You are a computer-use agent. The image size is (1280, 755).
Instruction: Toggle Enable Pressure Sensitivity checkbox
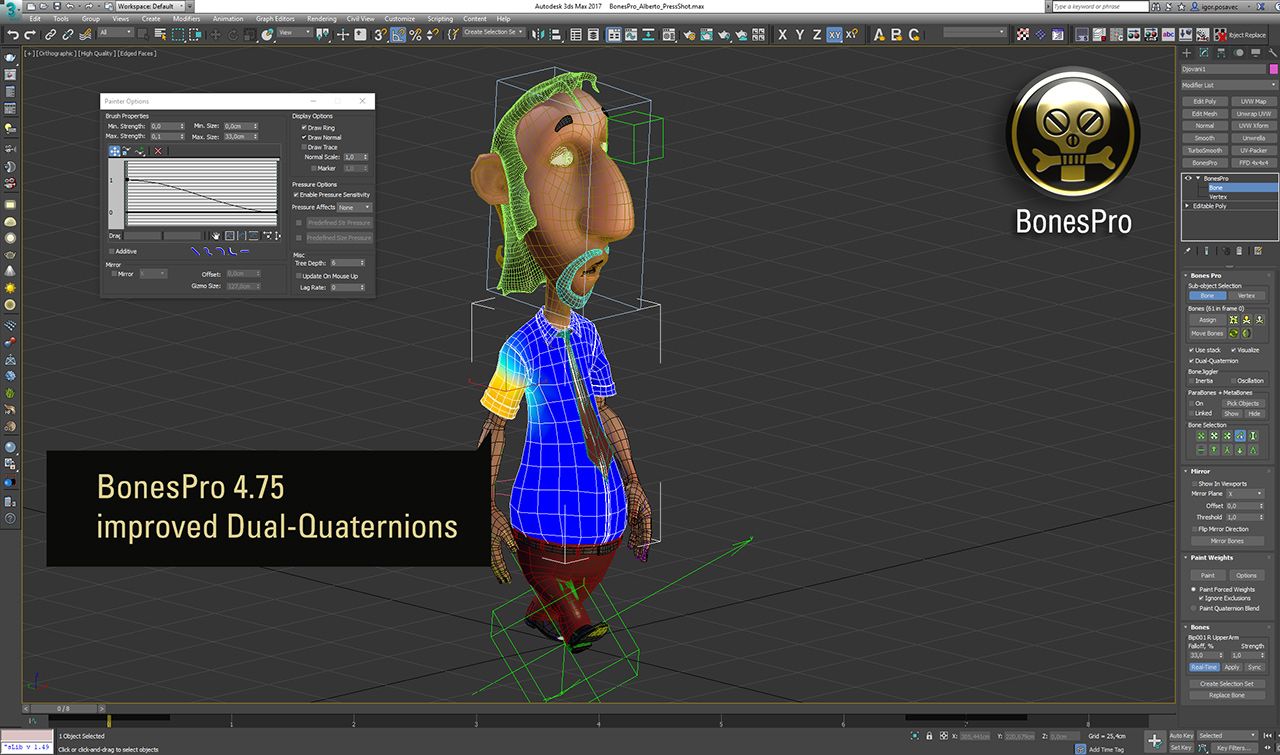pos(296,195)
